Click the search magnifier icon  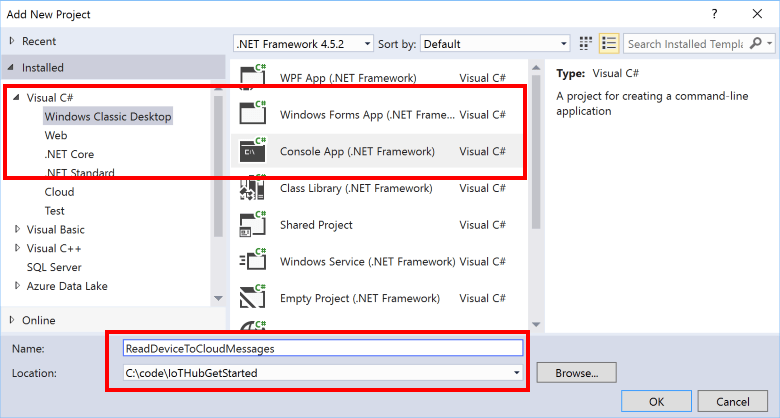point(755,43)
